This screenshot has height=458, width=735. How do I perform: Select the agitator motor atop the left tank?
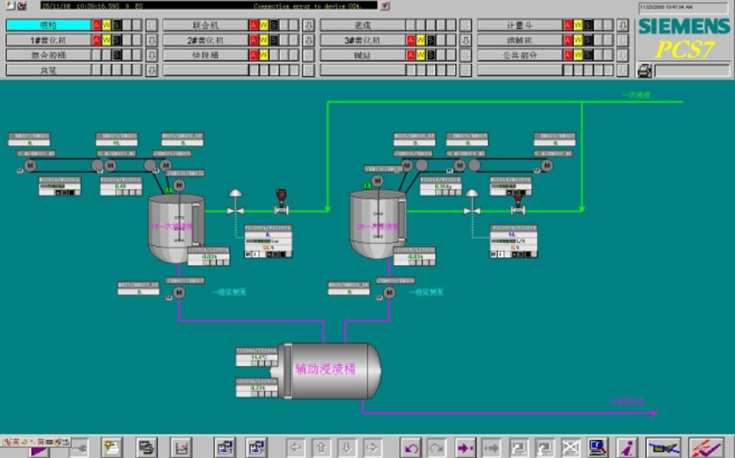click(x=179, y=185)
